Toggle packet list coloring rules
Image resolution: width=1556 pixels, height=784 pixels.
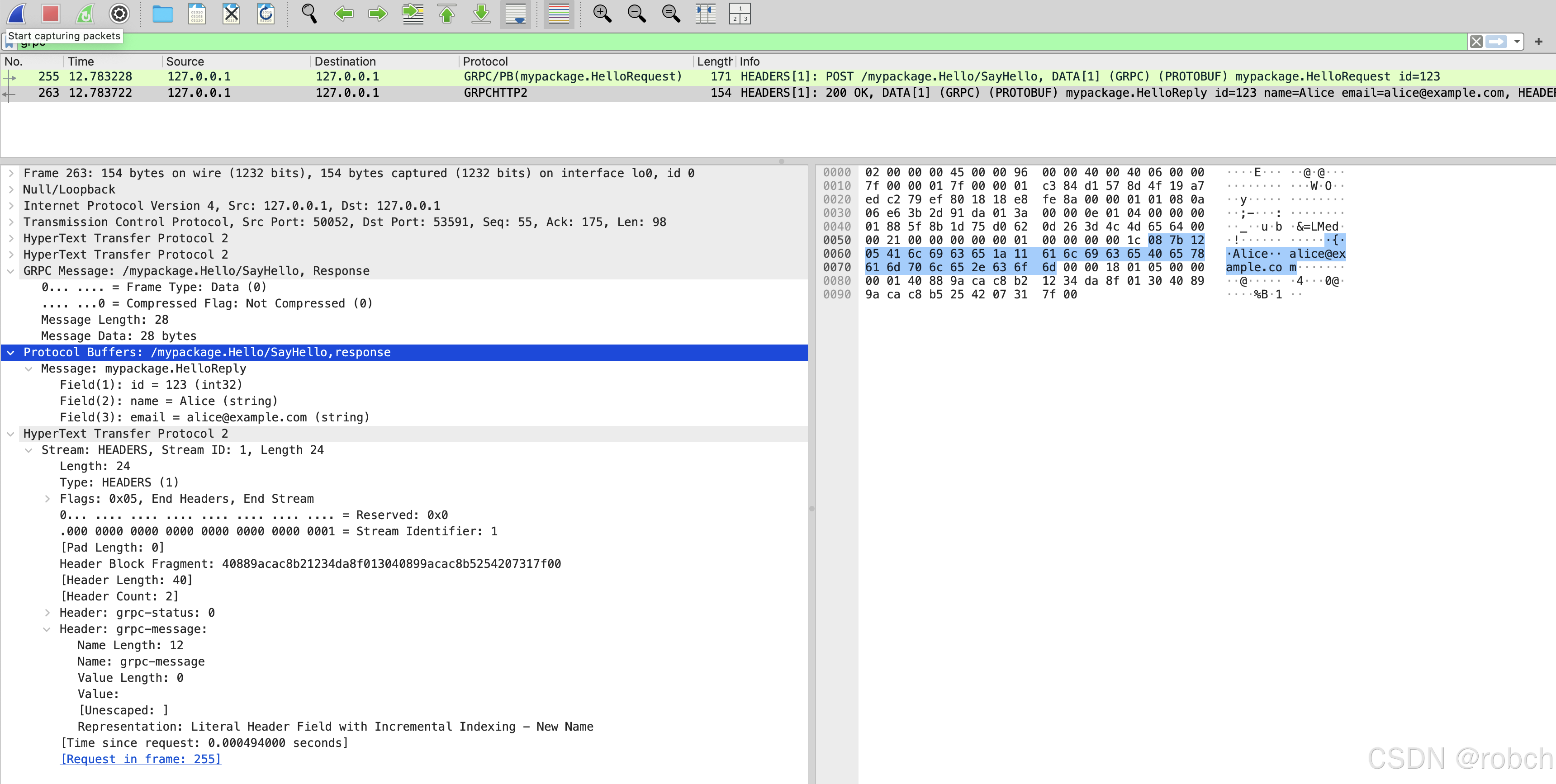[559, 13]
